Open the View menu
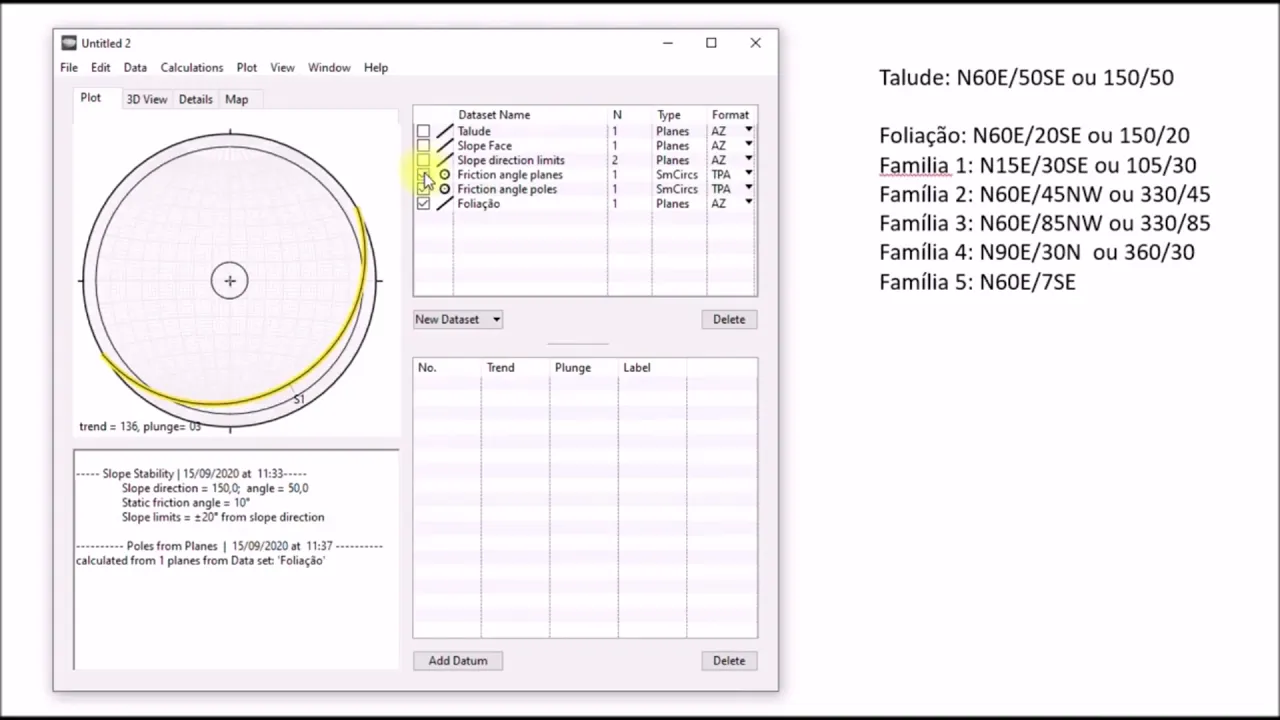1280x720 pixels. point(282,68)
